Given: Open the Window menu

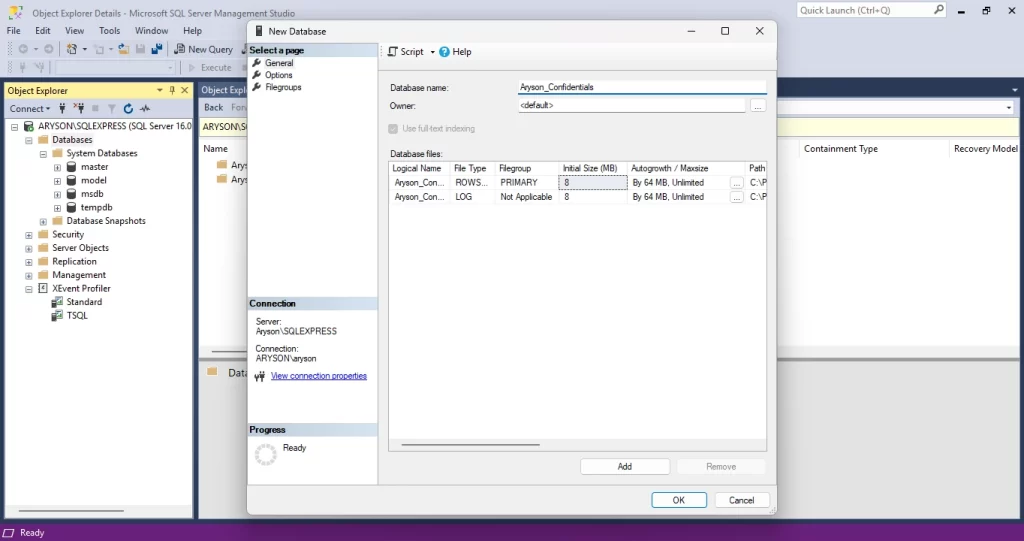Looking at the screenshot, I should click(152, 31).
